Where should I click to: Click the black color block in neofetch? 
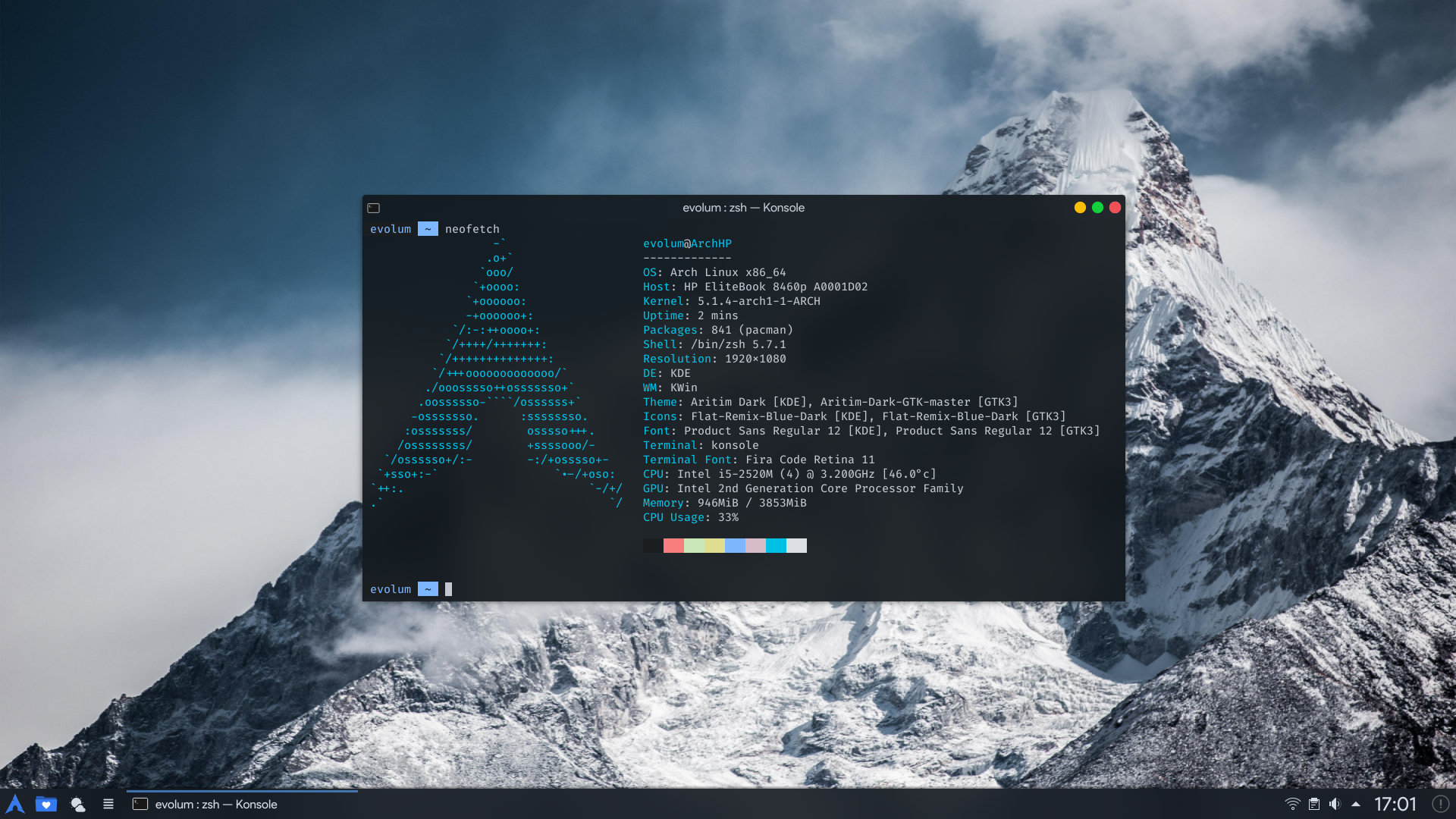coord(653,545)
